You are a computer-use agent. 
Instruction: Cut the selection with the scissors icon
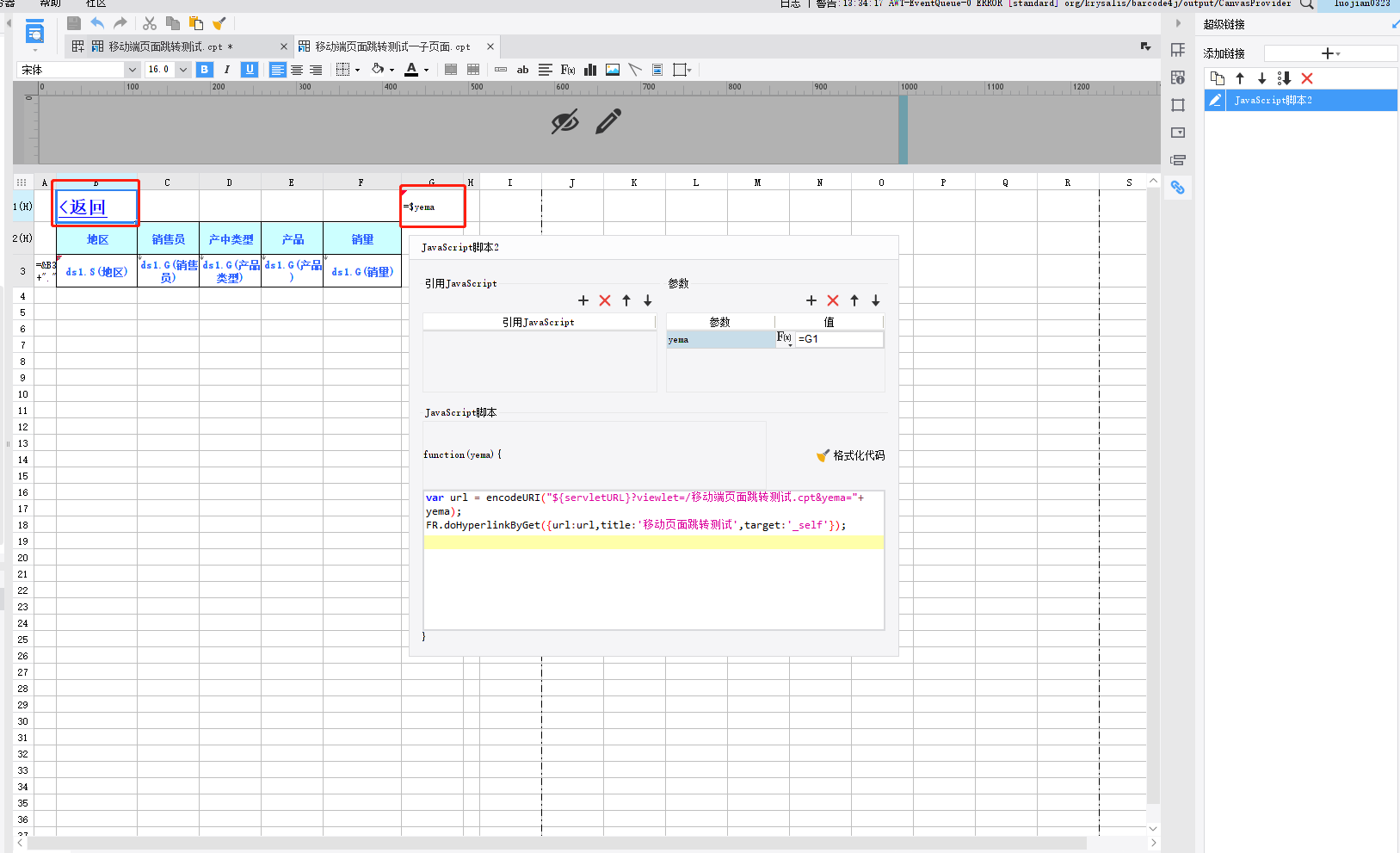pos(150,23)
